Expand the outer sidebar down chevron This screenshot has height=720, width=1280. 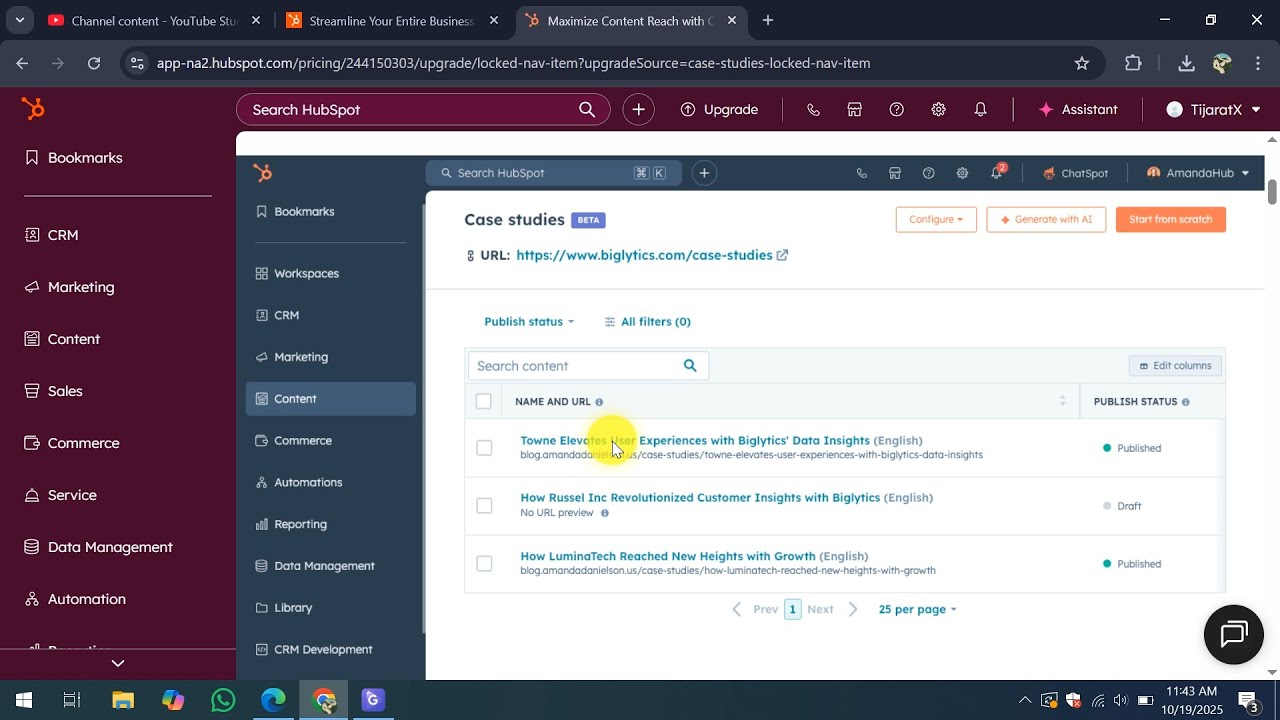pyautogui.click(x=118, y=663)
